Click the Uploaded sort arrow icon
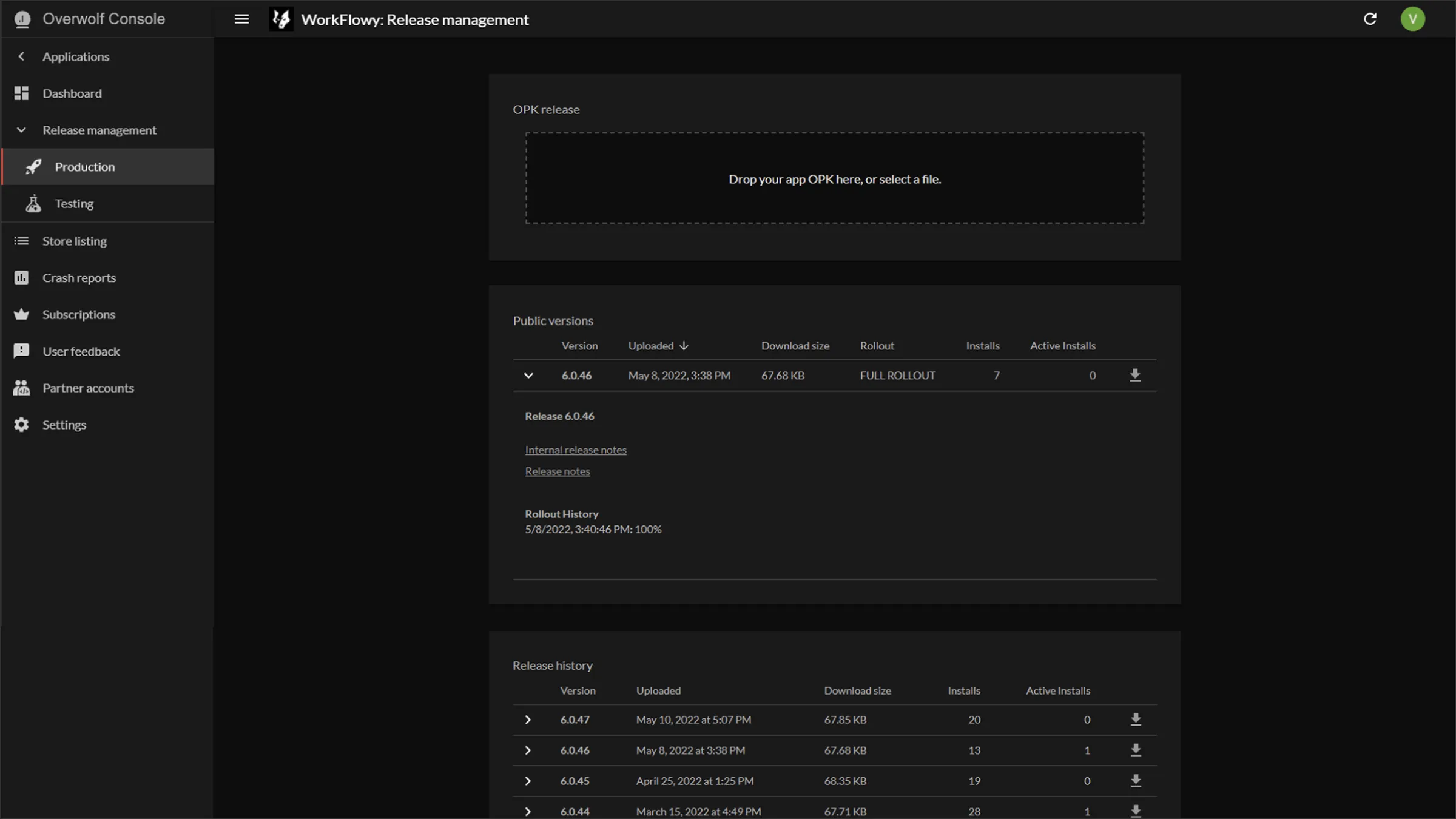Screen dimensions: 1456x819 pos(684,346)
